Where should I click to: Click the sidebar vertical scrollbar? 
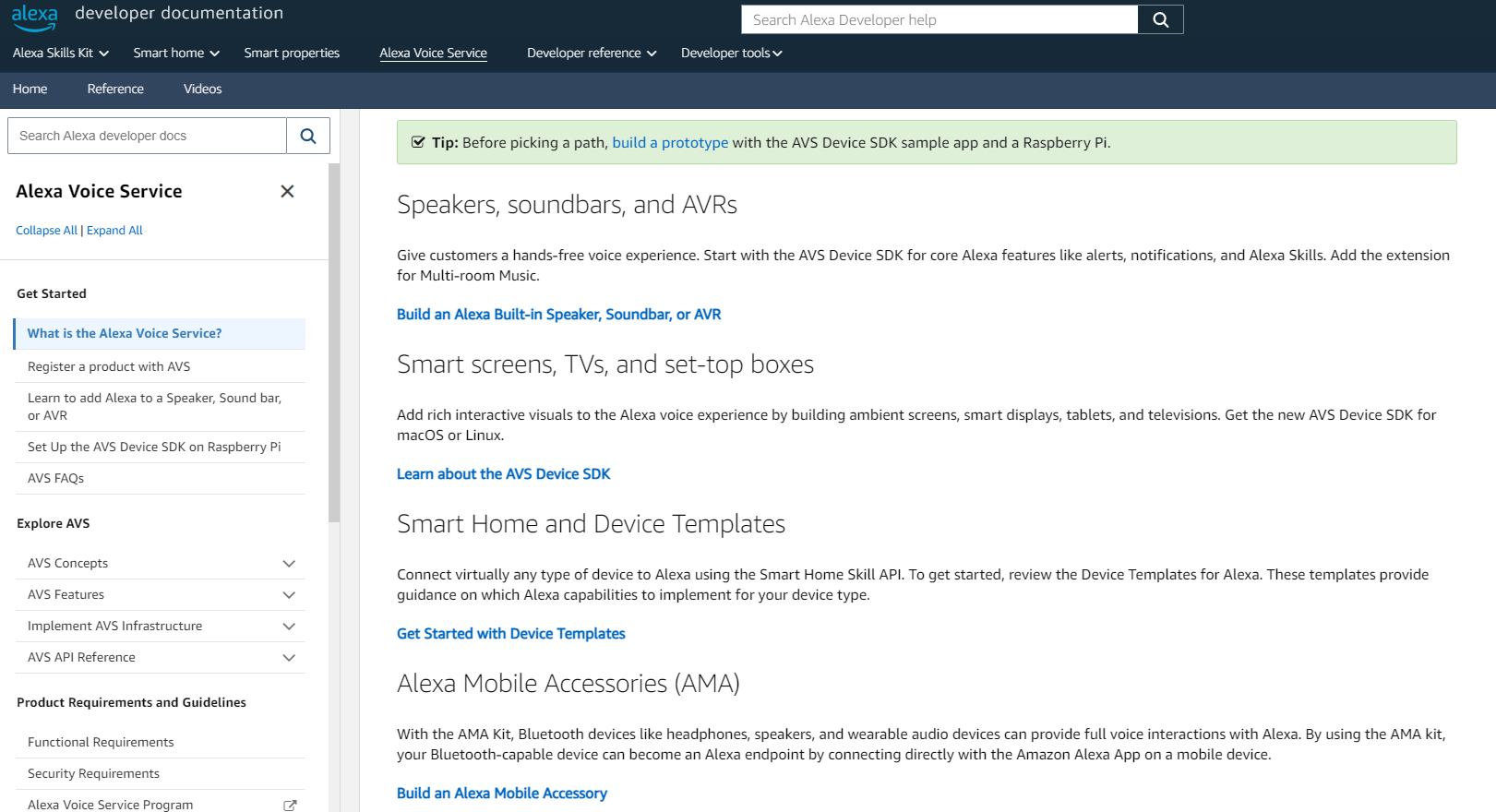coord(334,341)
